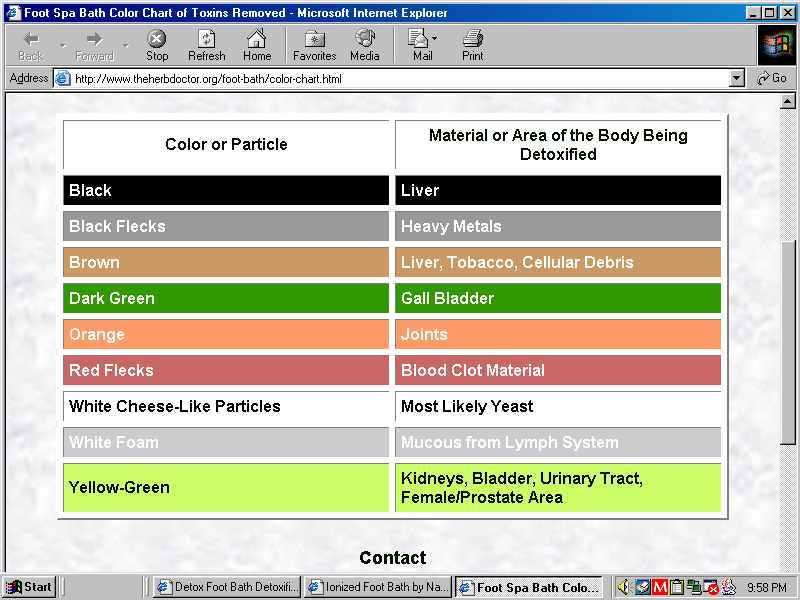Click the volume speaker tray icon
Viewport: 800px width, 600px height.
click(624, 587)
